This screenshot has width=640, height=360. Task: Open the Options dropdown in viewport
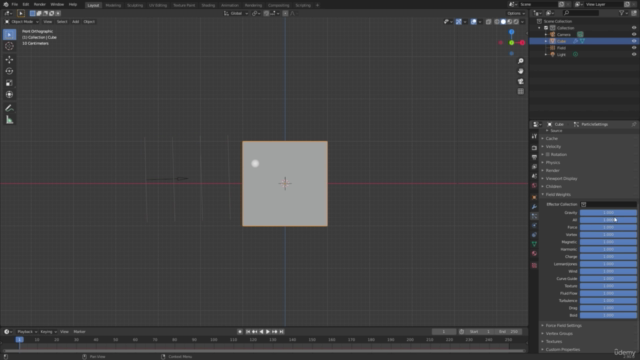pos(516,13)
